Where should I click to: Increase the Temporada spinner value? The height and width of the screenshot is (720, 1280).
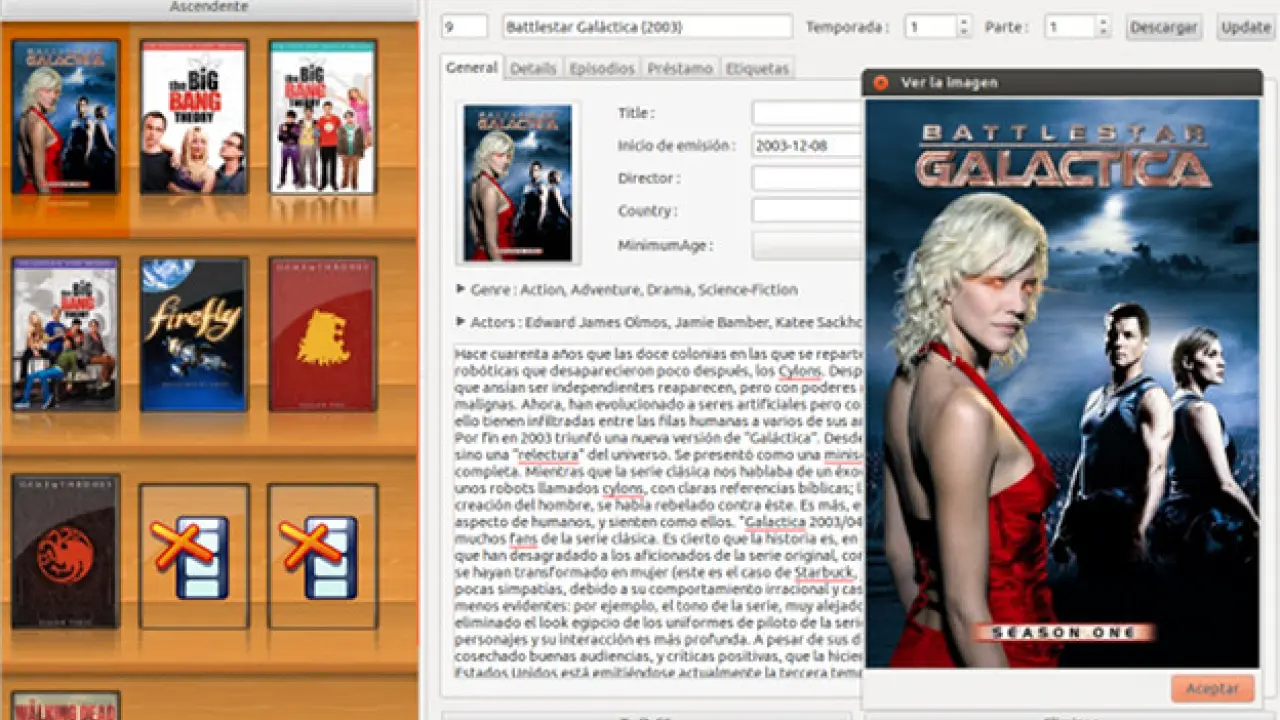963,21
